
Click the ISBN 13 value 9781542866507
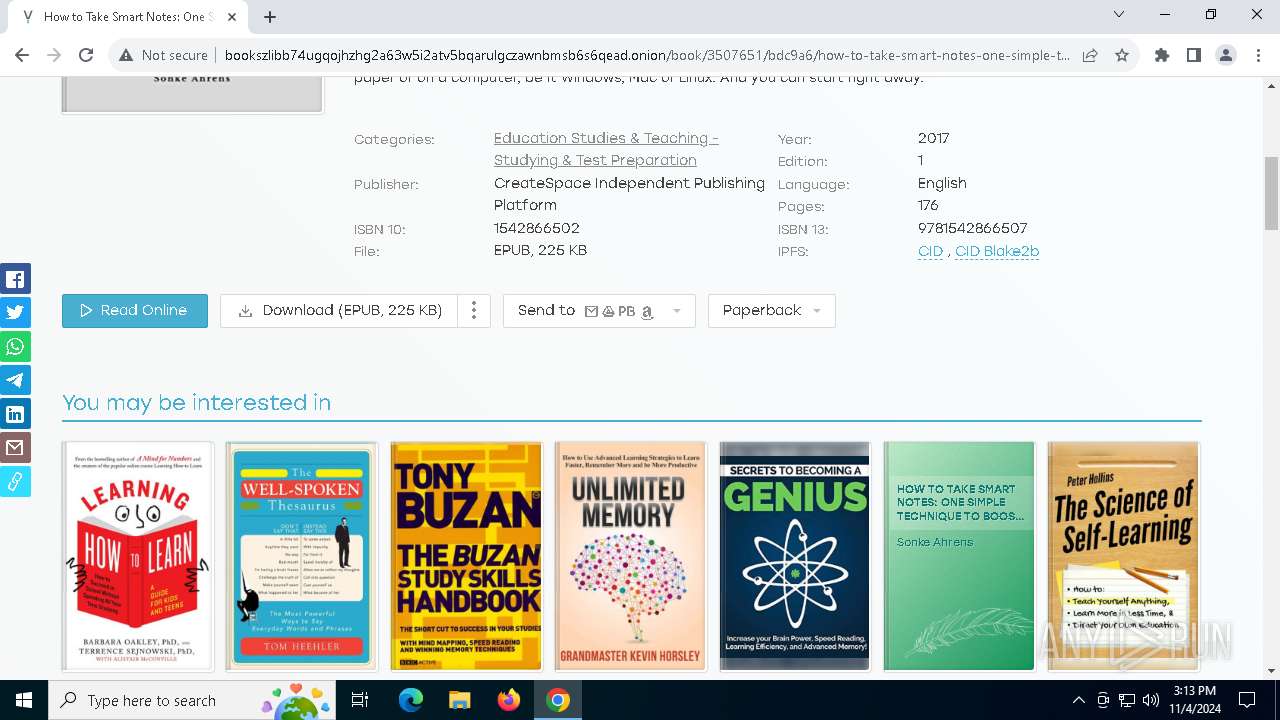point(972,228)
